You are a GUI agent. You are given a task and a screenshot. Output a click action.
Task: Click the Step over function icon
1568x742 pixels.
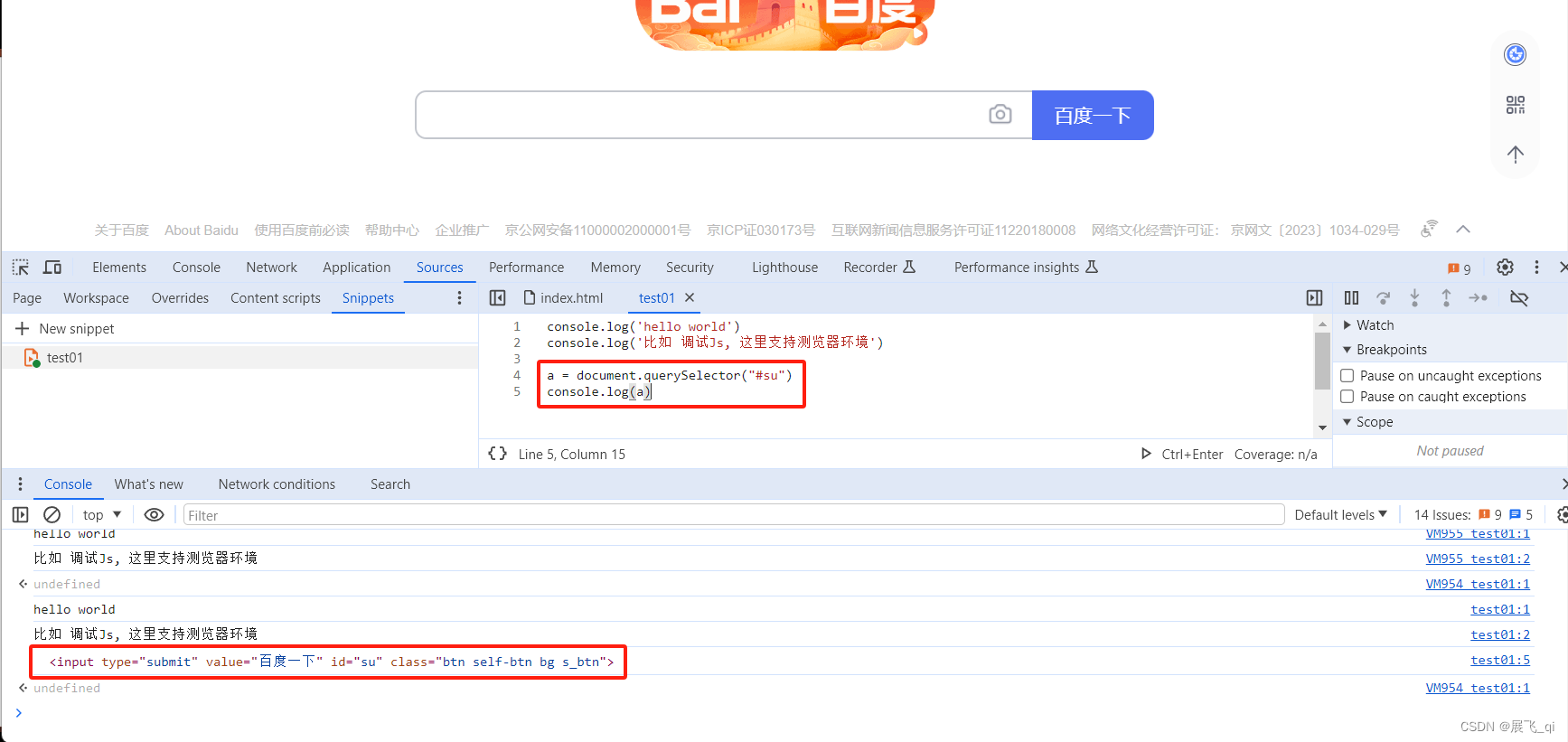[x=1383, y=298]
